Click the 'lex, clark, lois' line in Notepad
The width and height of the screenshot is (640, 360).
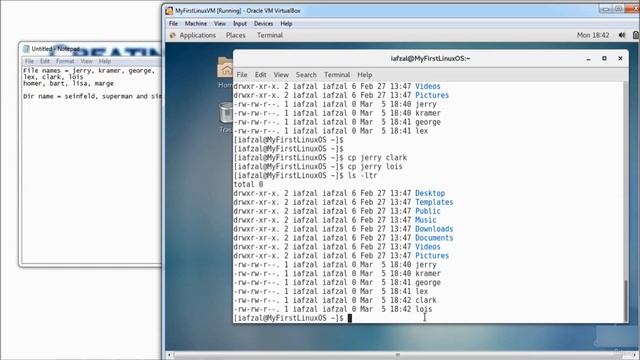(x=53, y=77)
